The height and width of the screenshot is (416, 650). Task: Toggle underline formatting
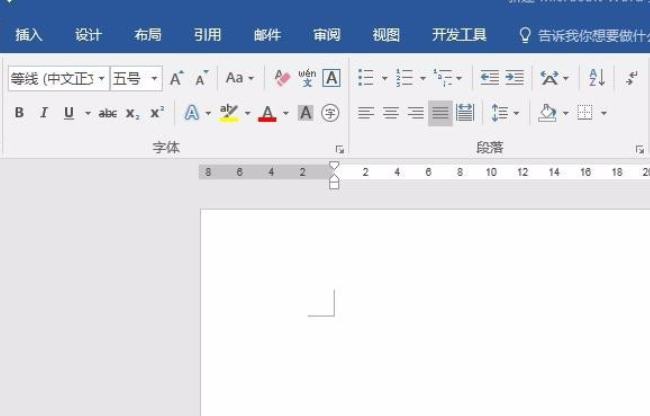point(69,113)
